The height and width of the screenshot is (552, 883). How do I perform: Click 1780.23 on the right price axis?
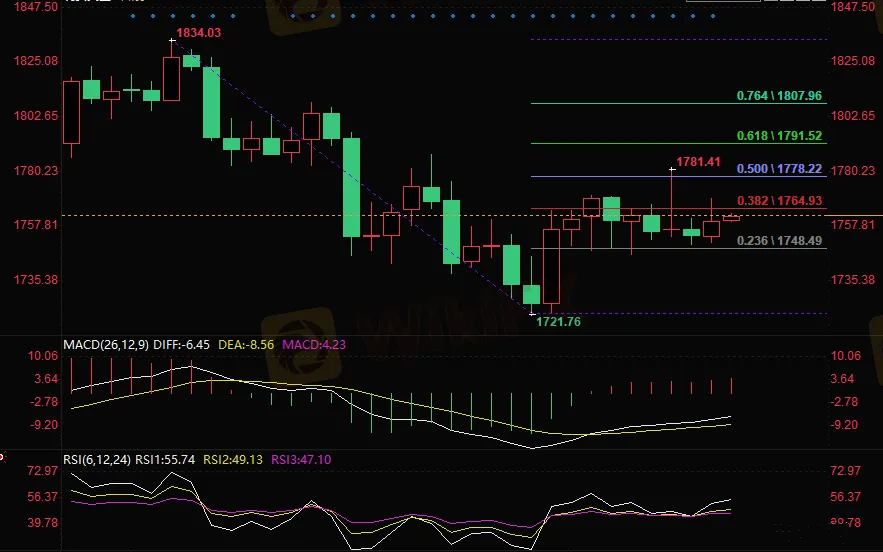tap(853, 170)
